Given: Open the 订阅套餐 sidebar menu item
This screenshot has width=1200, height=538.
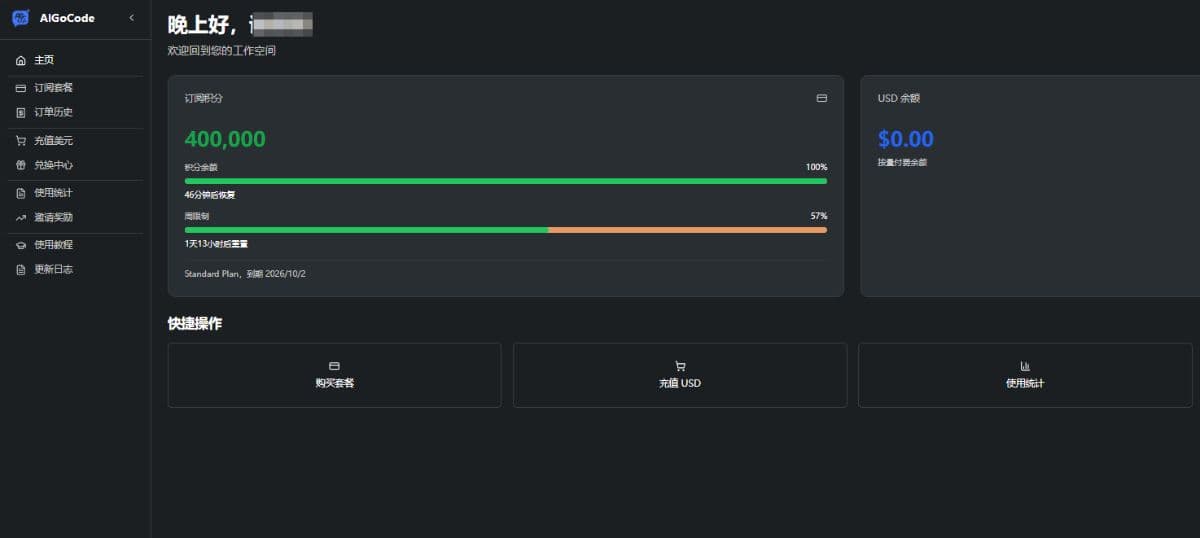Looking at the screenshot, I should [53, 88].
